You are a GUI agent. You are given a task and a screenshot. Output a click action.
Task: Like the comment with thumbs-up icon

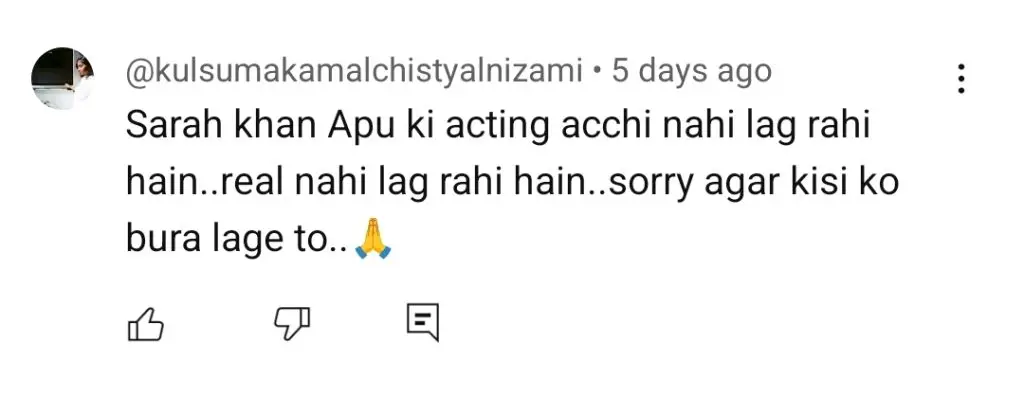[145, 323]
